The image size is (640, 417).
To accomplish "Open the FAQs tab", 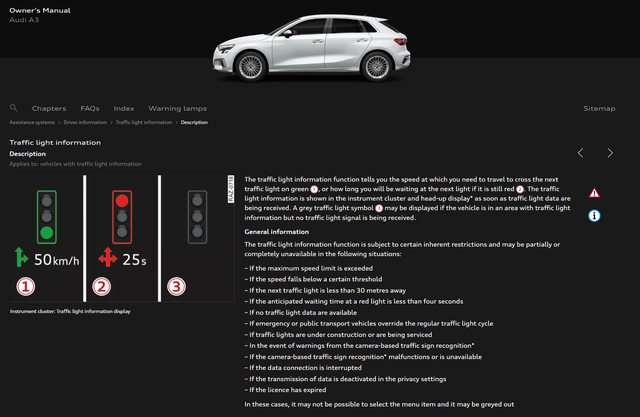I will click(90, 108).
